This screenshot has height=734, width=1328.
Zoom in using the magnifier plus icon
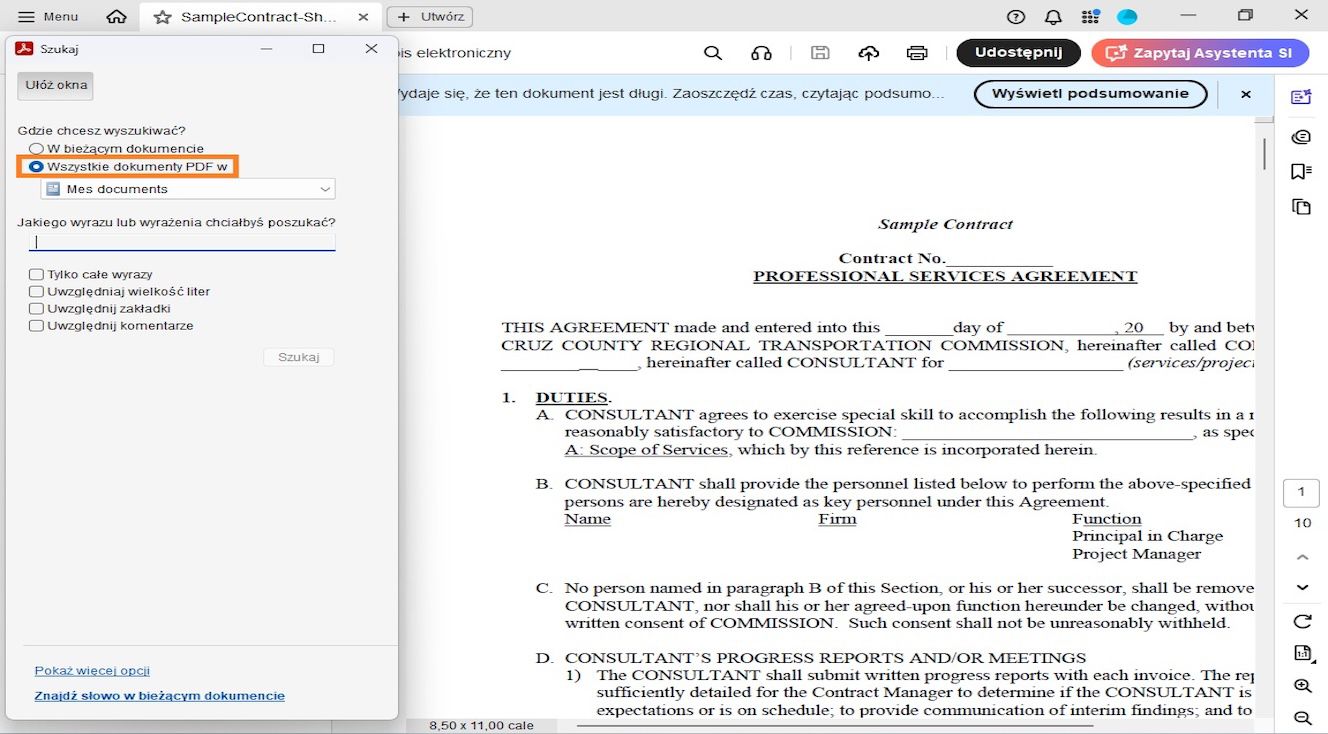click(x=1301, y=686)
